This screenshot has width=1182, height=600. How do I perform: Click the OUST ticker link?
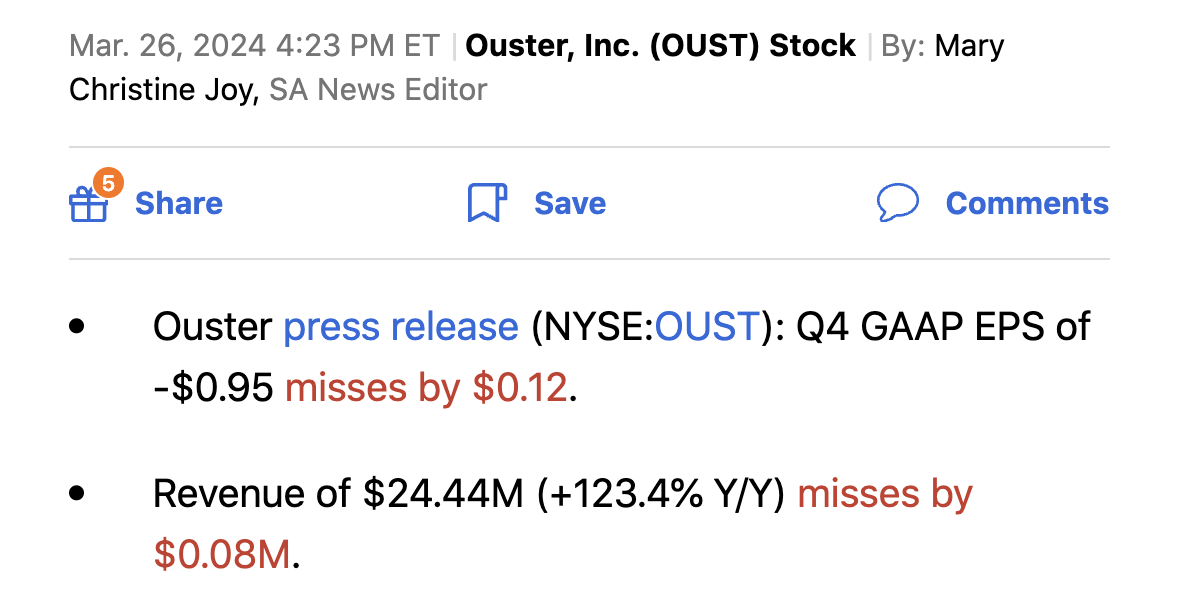tap(706, 326)
